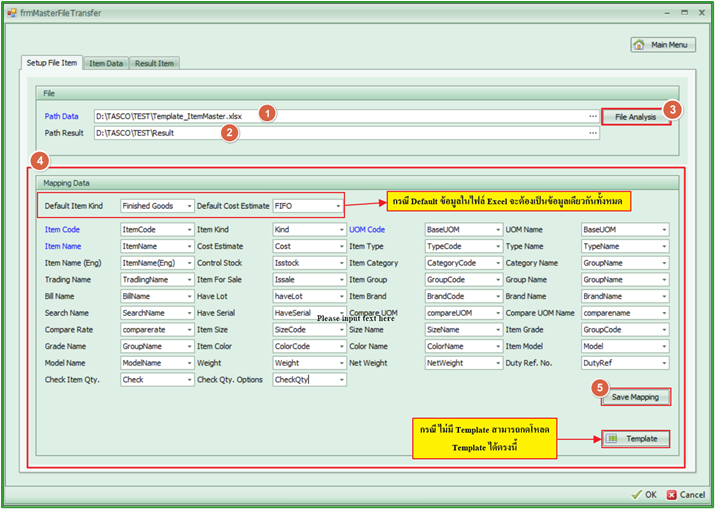Click the frmMasterFileTransfer window icon
The height and width of the screenshot is (509, 715).
point(10,10)
